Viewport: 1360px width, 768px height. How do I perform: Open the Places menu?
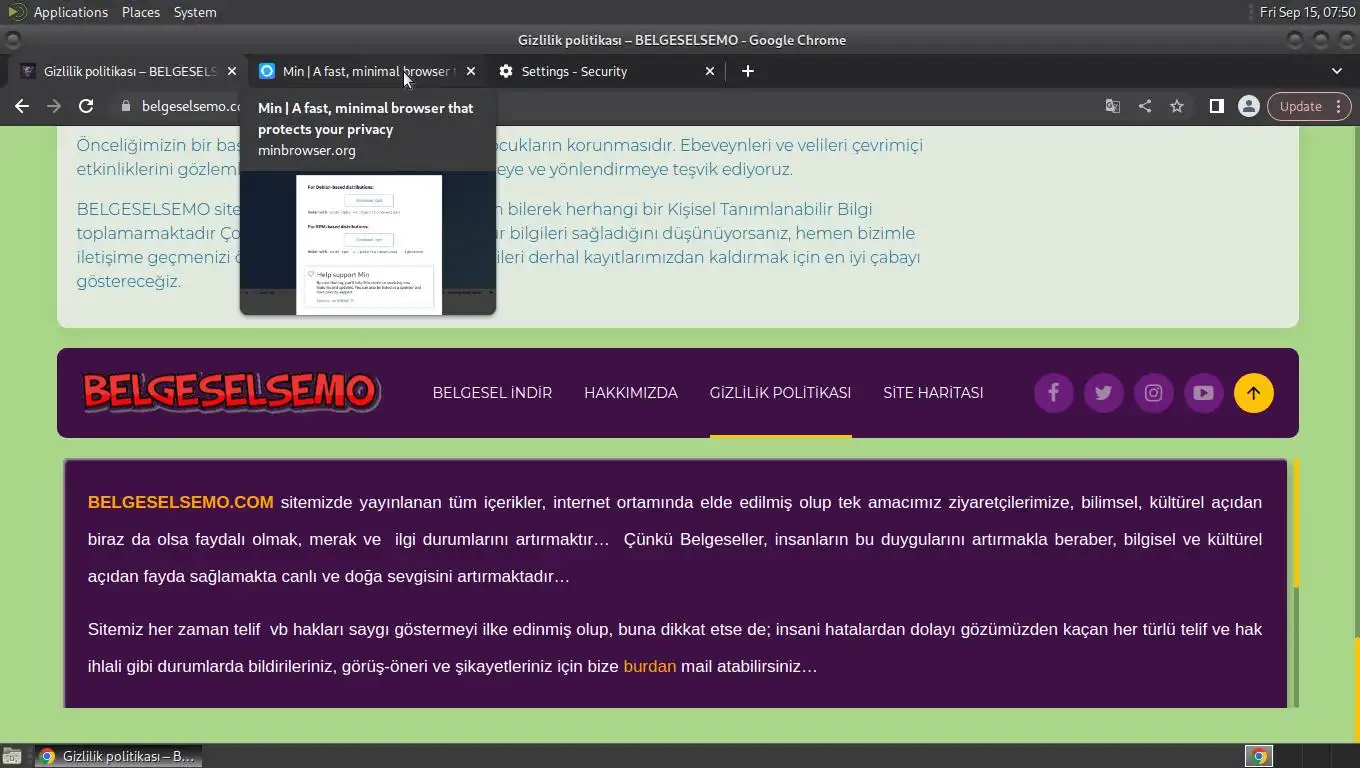[141, 12]
